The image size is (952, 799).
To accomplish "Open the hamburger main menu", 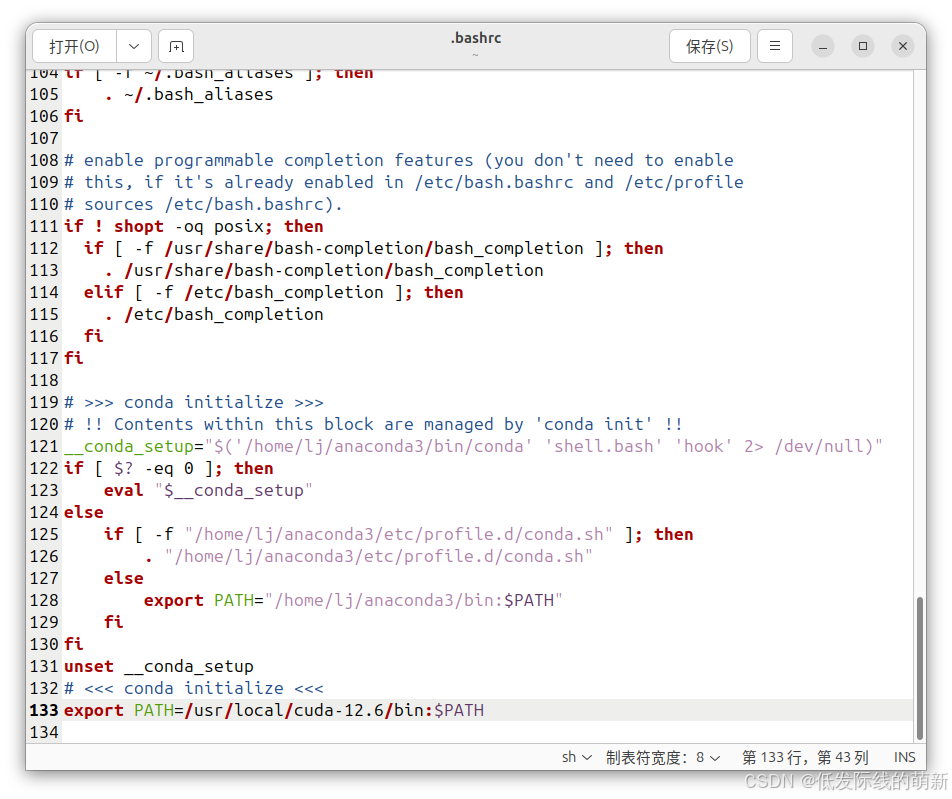I will tap(775, 46).
